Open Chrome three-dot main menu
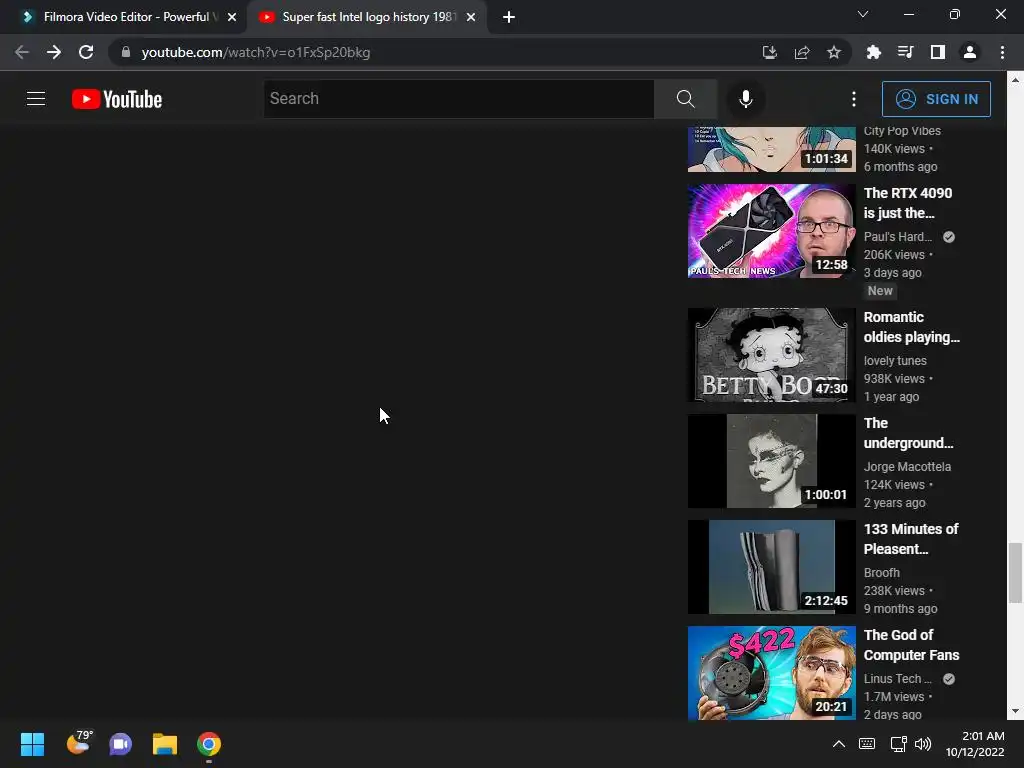Screen dimensions: 1024x768 pyautogui.click(x=1002, y=52)
